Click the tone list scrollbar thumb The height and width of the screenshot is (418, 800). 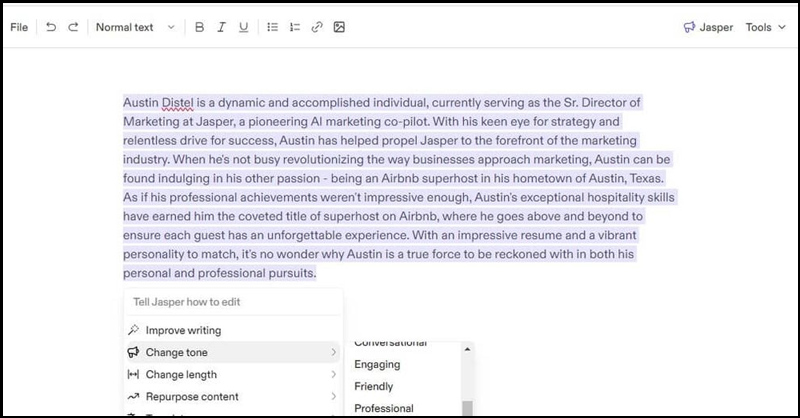(x=467, y=408)
